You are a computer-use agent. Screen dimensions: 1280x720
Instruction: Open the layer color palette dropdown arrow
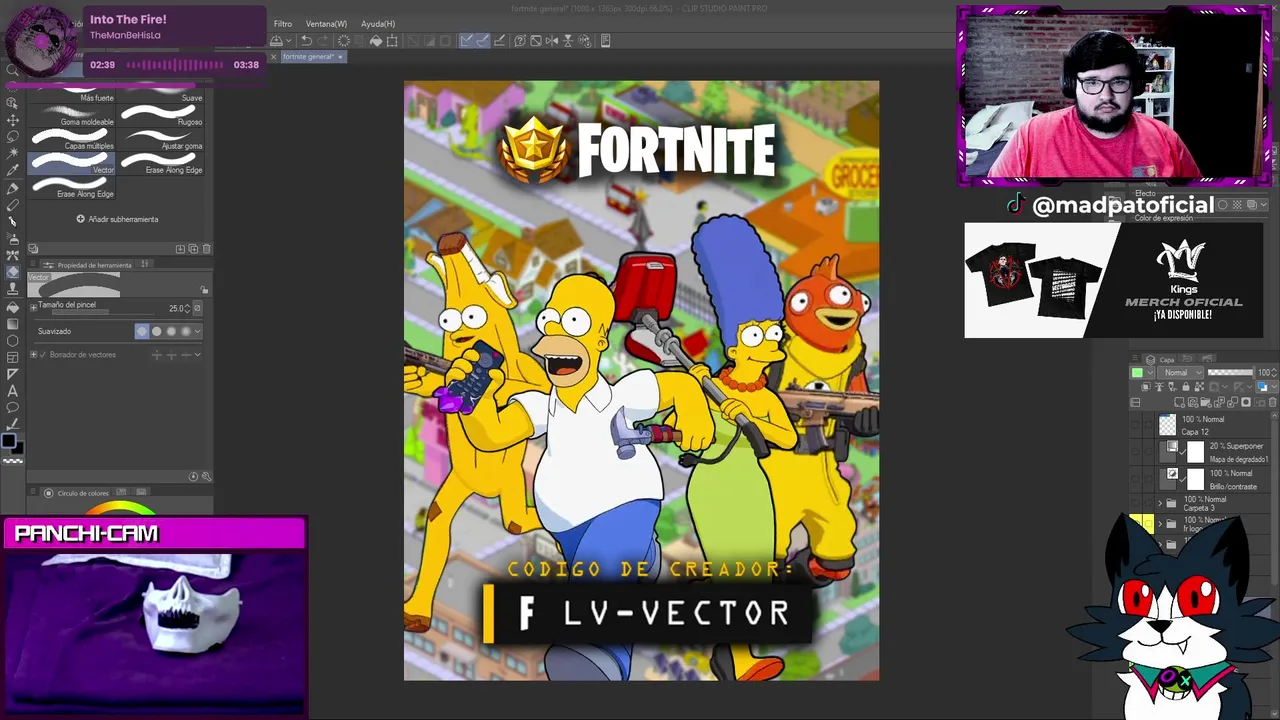[x=1150, y=373]
